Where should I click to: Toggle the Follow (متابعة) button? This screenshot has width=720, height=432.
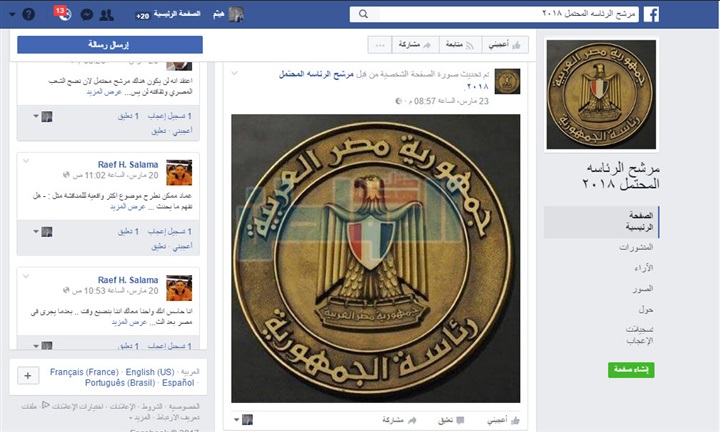(461, 45)
